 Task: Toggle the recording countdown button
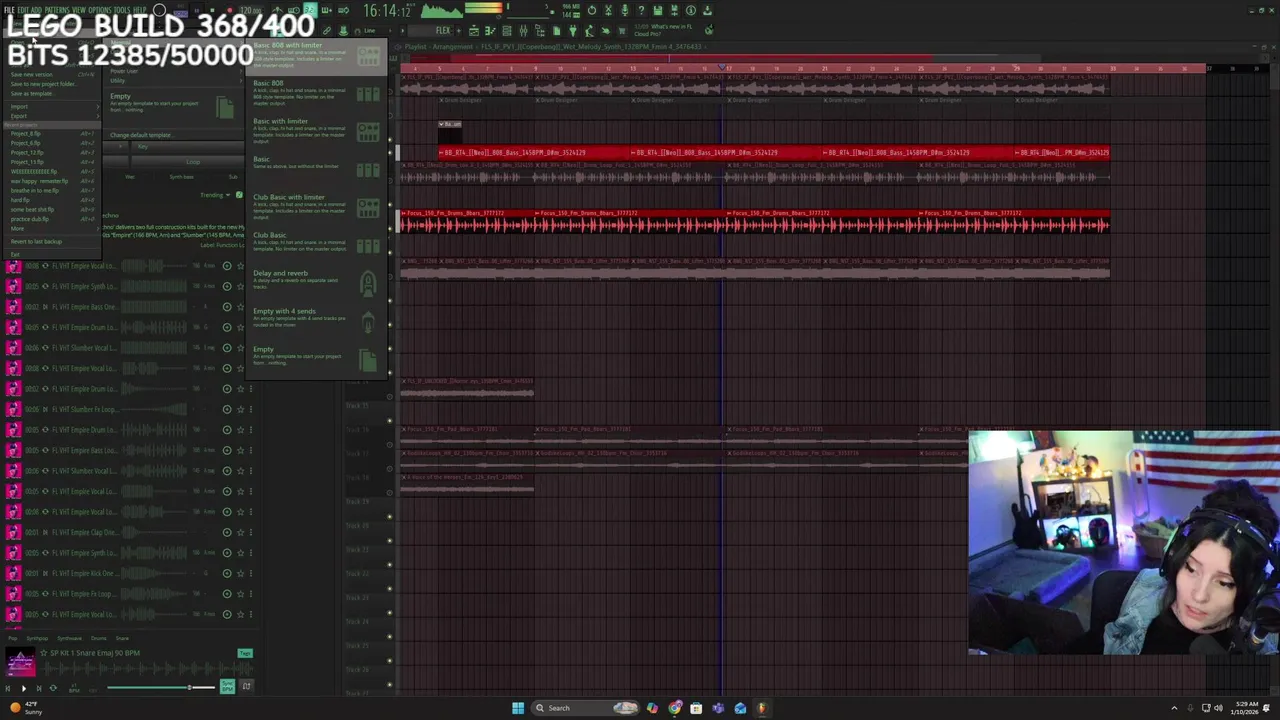310,10
